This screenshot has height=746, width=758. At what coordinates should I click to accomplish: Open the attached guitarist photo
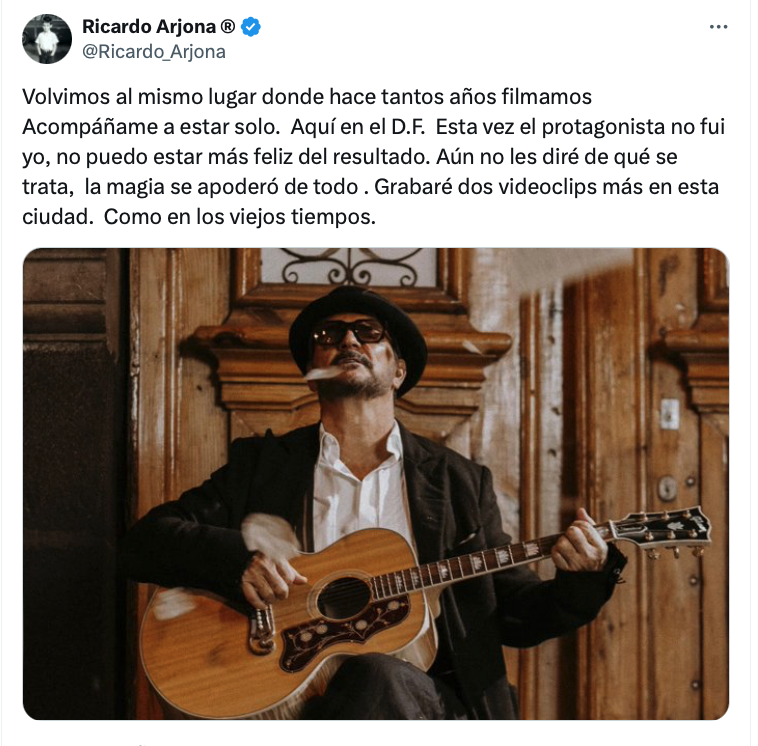(376, 483)
